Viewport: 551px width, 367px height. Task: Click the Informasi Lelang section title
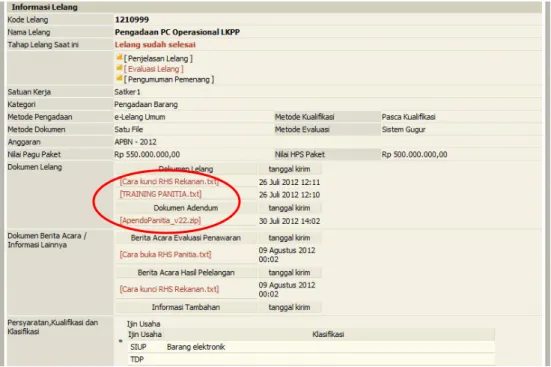coord(44,7)
